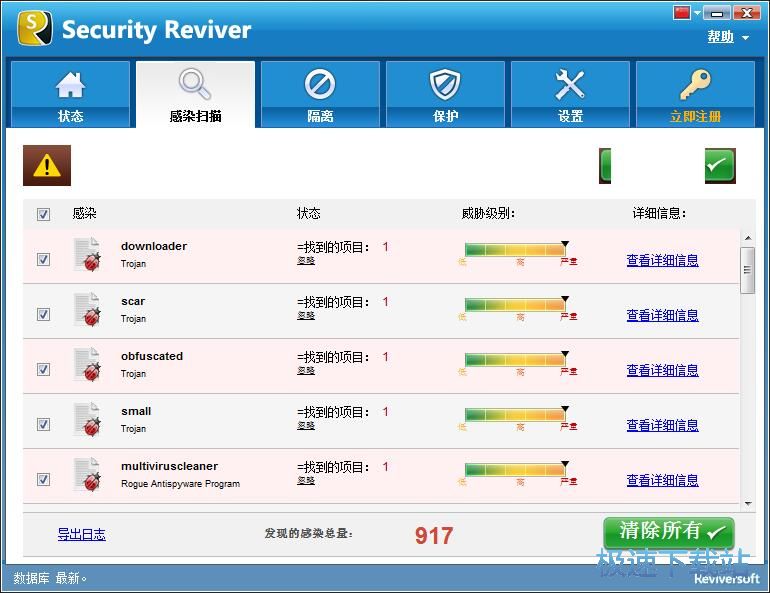Select the multiviruscleaner threat name
Image resolution: width=770 pixels, height=593 pixels.
pos(169,466)
